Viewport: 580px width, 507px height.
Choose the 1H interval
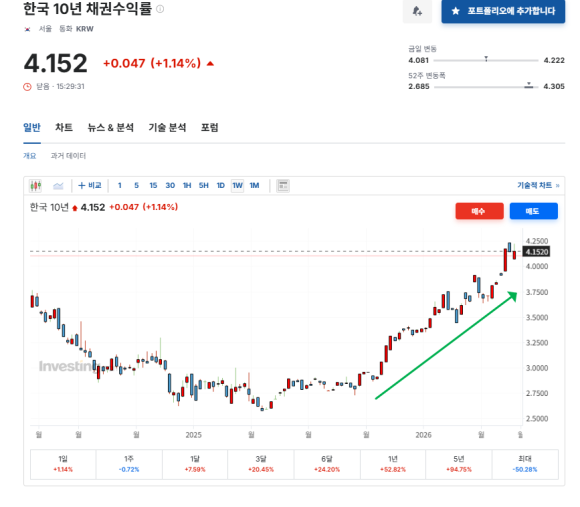point(187,185)
